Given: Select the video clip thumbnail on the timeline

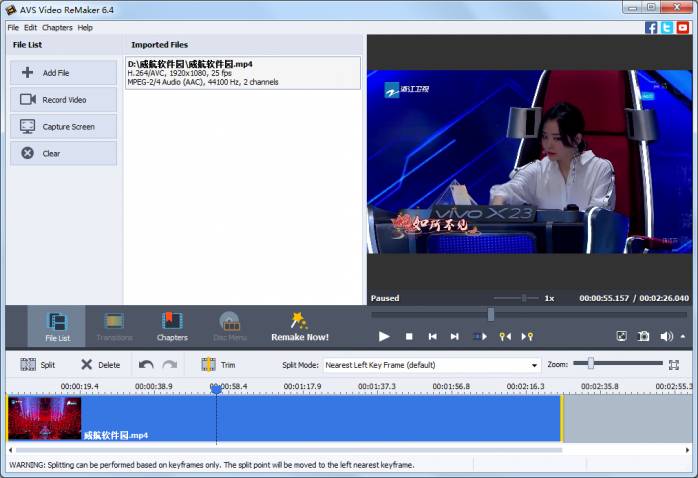Looking at the screenshot, I should pos(44,418).
